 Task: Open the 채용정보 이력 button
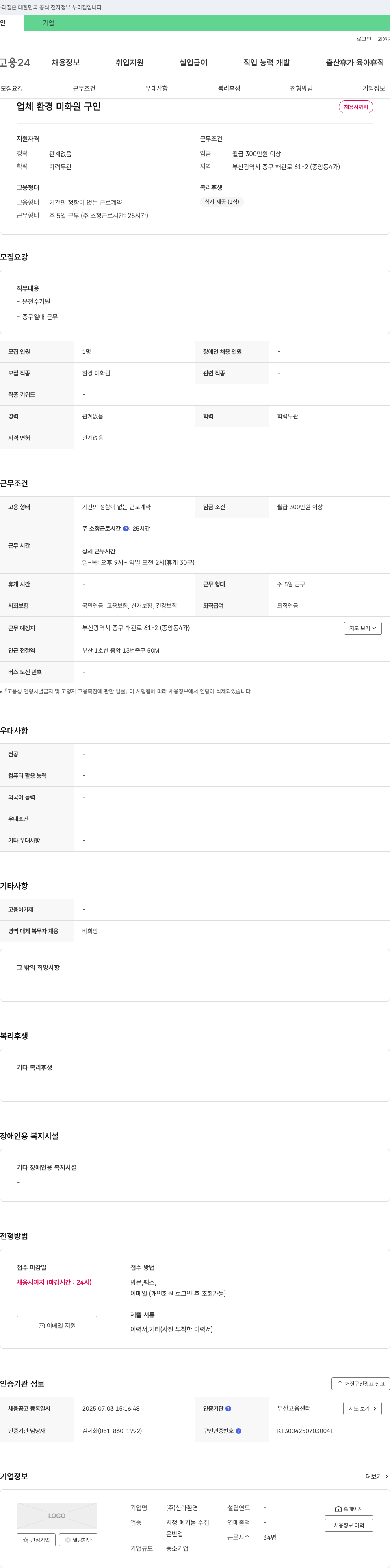349,1525
